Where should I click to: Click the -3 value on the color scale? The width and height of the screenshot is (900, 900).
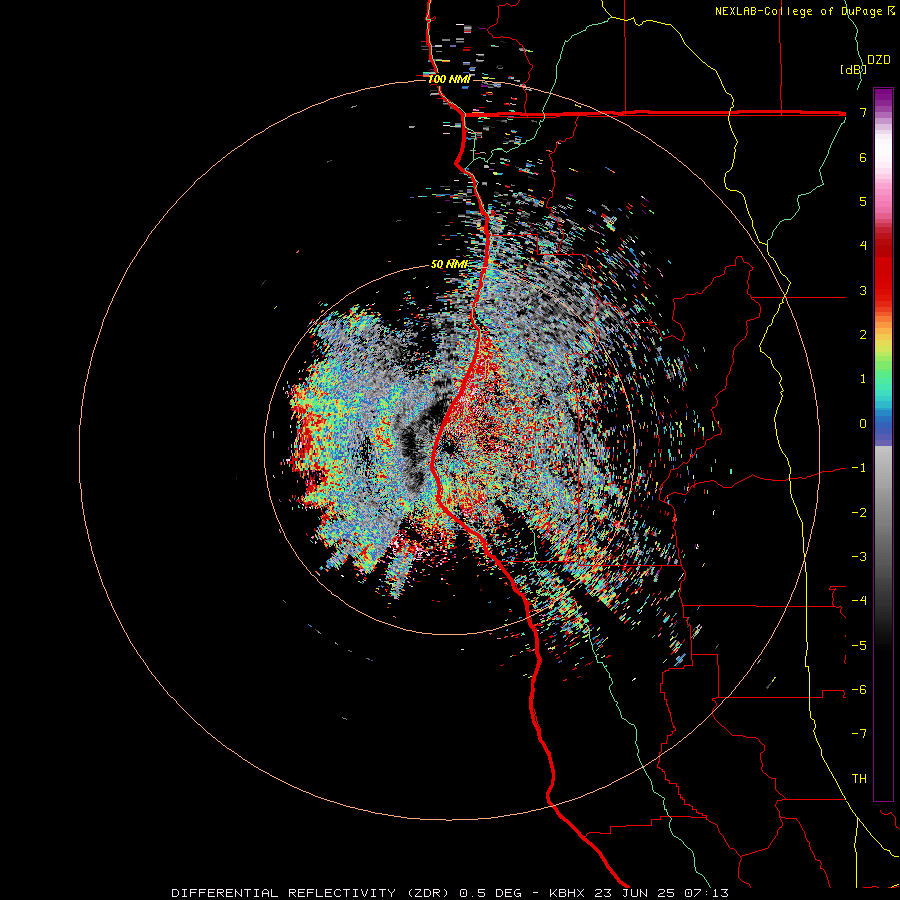859,556
